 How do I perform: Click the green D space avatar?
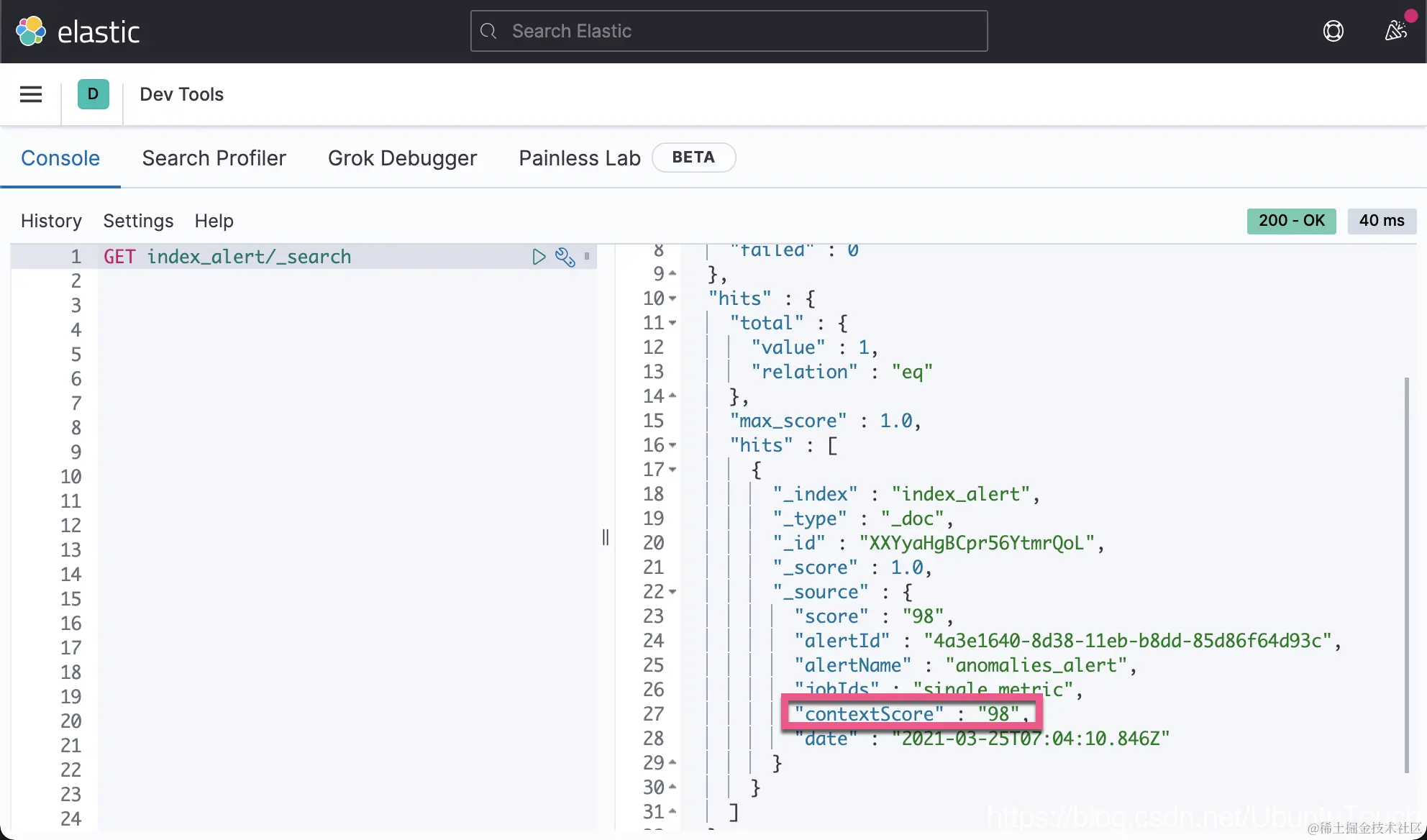point(93,94)
